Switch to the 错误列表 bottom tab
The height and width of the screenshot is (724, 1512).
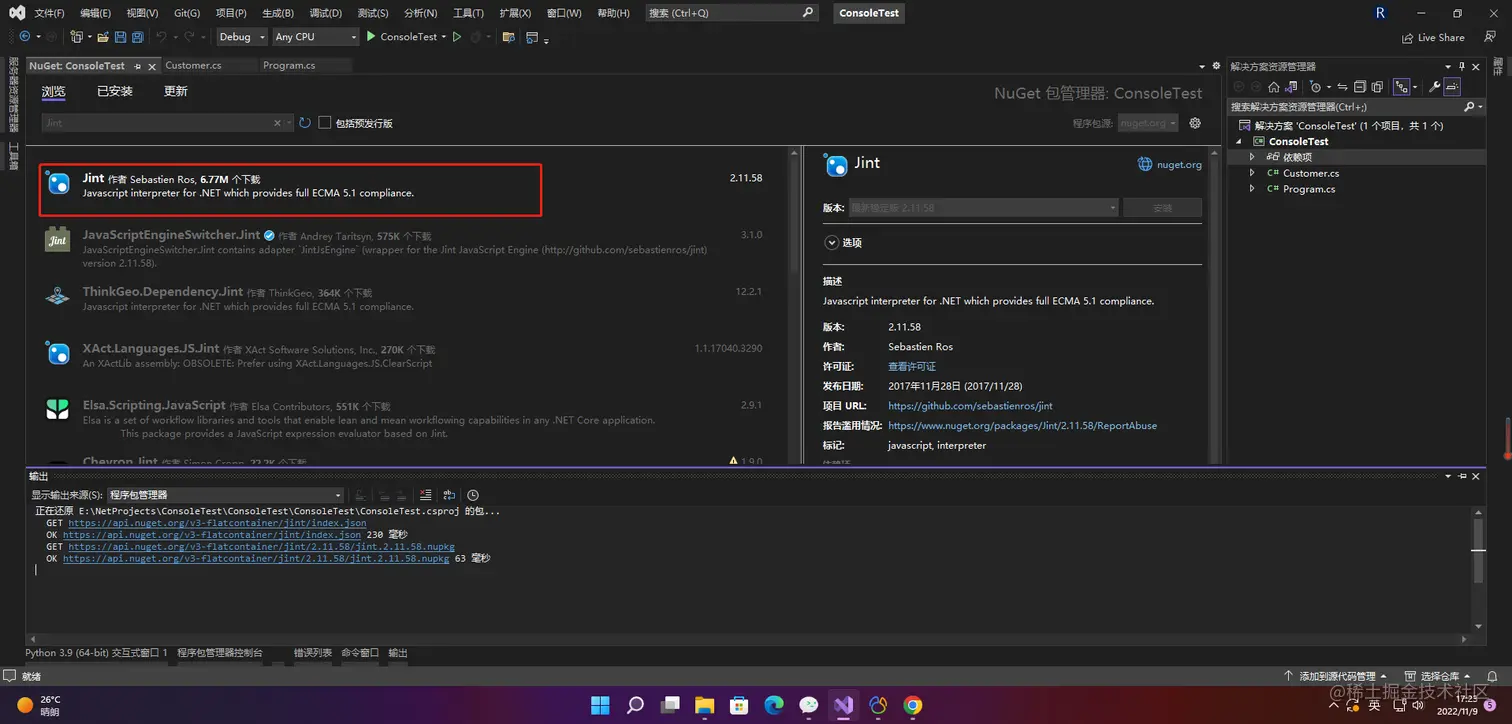(x=312, y=652)
